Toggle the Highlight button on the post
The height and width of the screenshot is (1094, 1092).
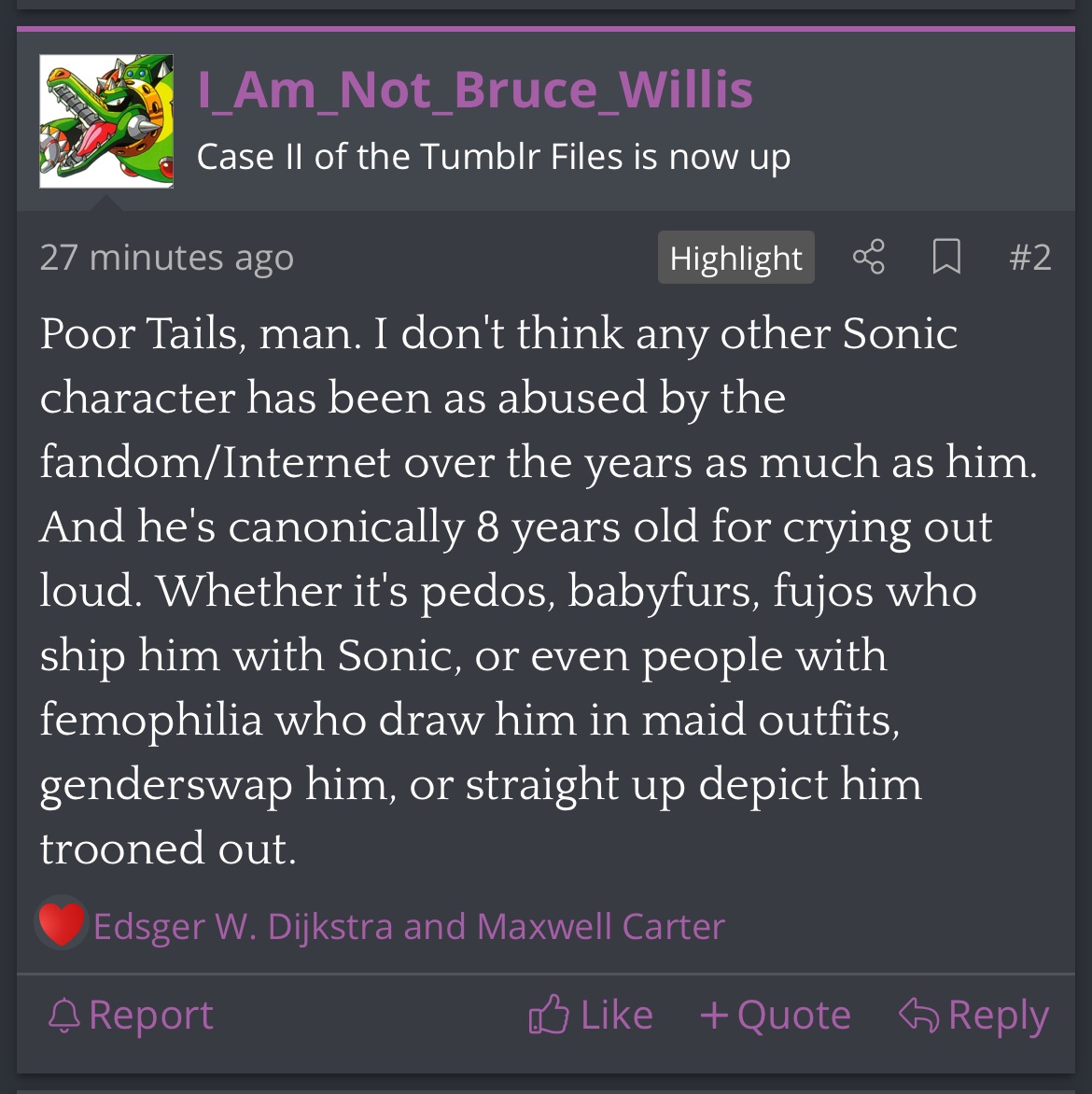735,258
